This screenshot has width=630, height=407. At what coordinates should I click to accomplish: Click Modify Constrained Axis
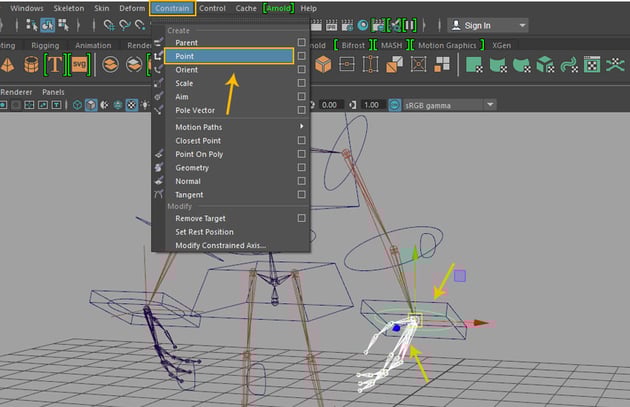click(x=222, y=246)
